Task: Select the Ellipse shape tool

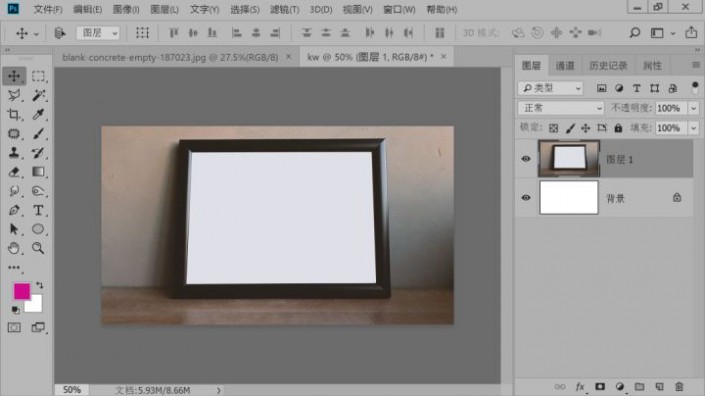Action: point(38,229)
